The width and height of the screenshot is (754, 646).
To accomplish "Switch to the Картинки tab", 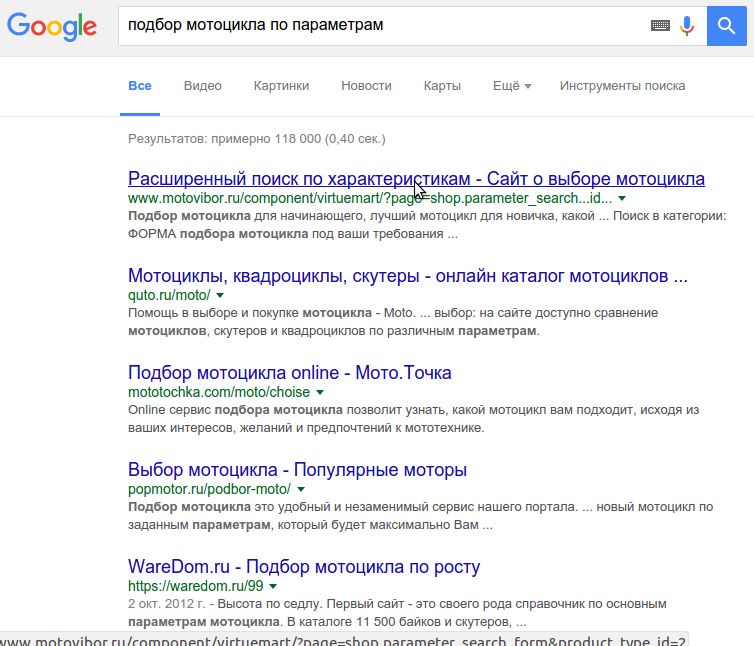I will coord(281,86).
